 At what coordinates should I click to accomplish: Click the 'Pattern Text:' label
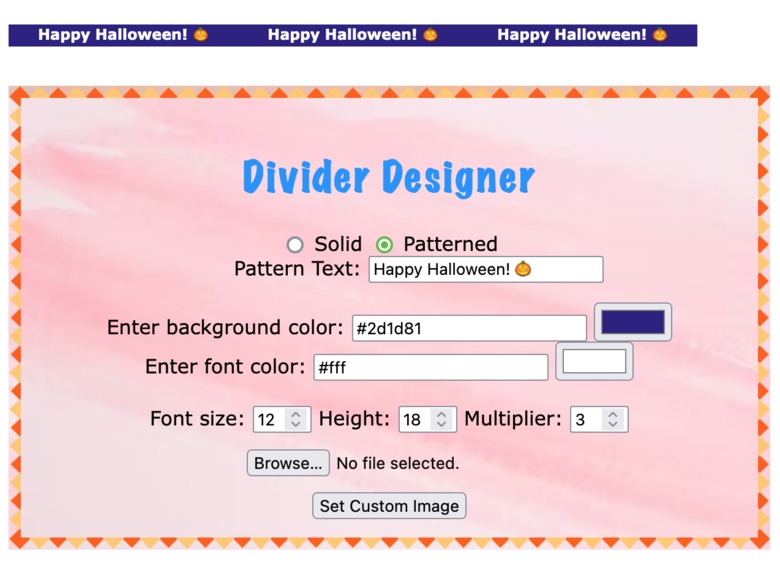click(297, 269)
